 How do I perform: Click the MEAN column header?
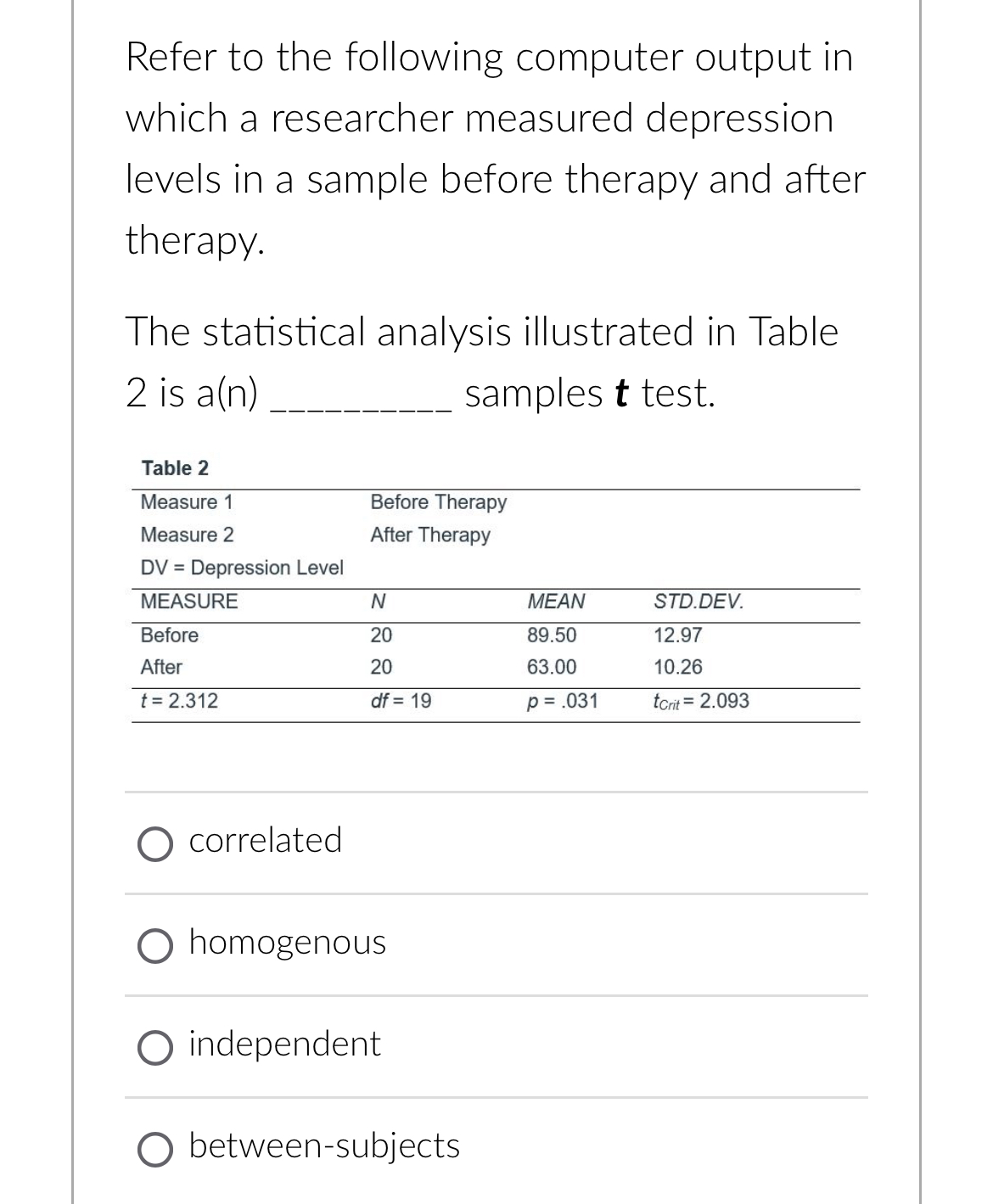556,602
